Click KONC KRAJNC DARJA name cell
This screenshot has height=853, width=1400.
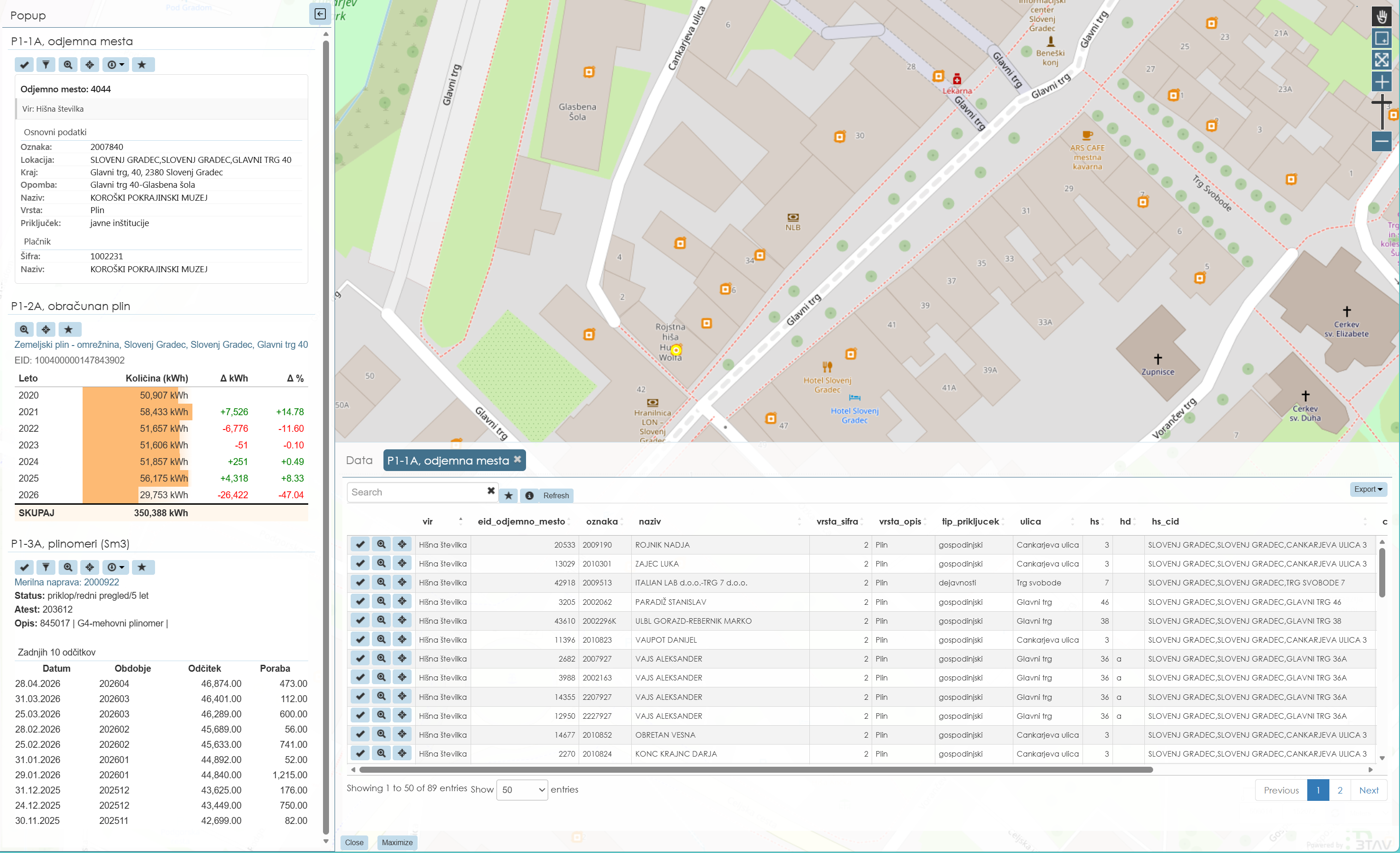[720, 754]
